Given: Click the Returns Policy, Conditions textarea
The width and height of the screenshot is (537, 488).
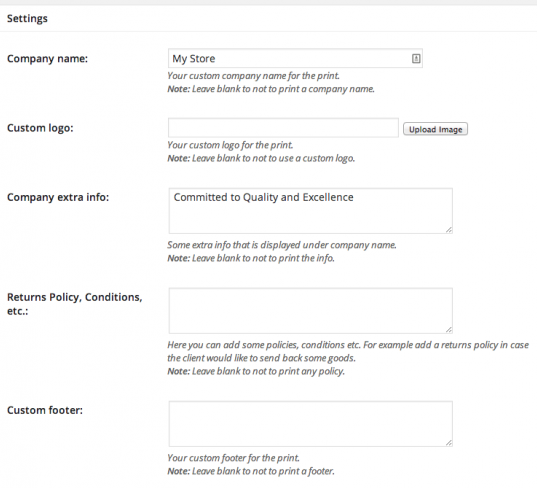Looking at the screenshot, I should (311, 311).
